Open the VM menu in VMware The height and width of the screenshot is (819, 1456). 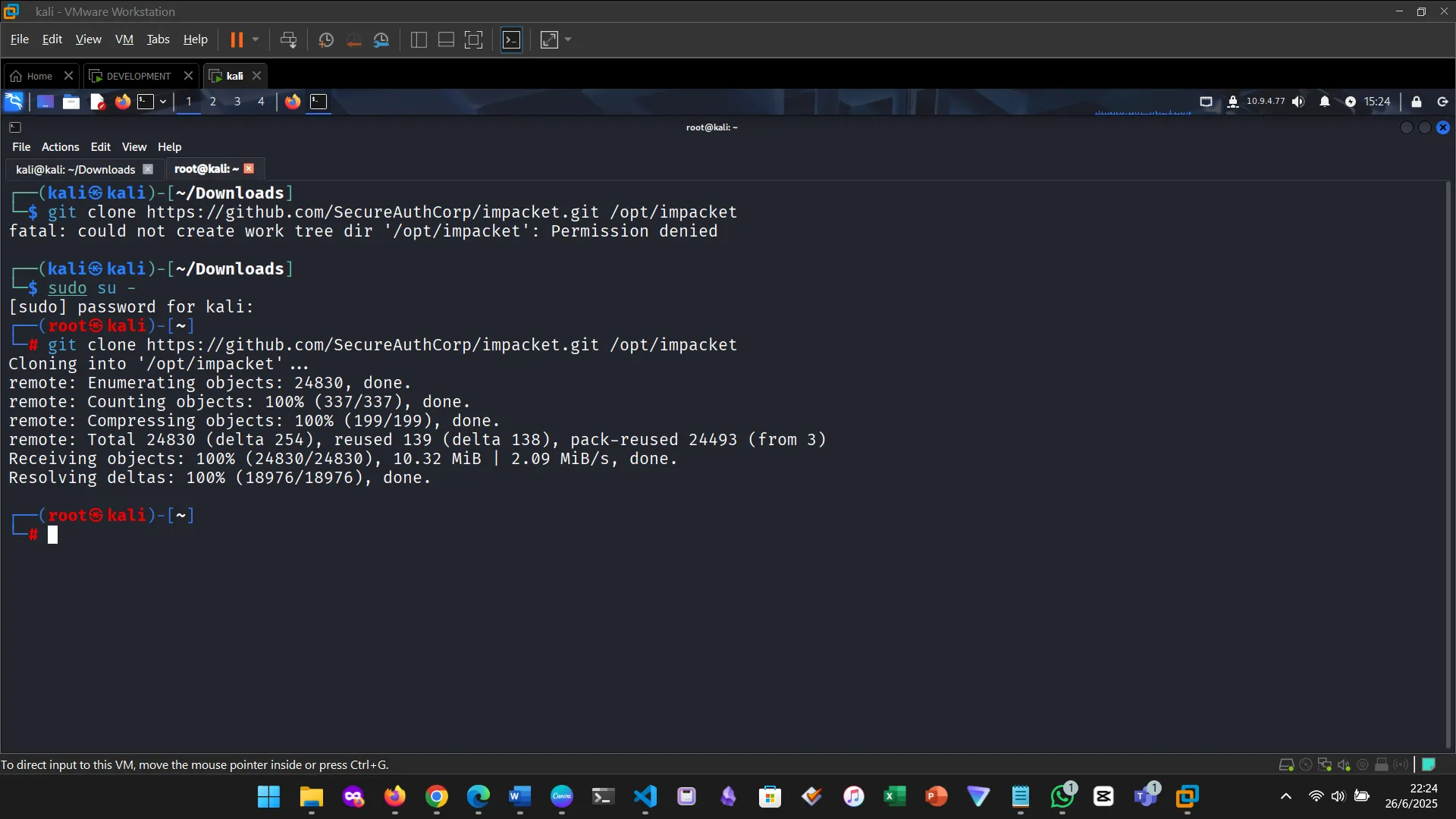[x=124, y=39]
